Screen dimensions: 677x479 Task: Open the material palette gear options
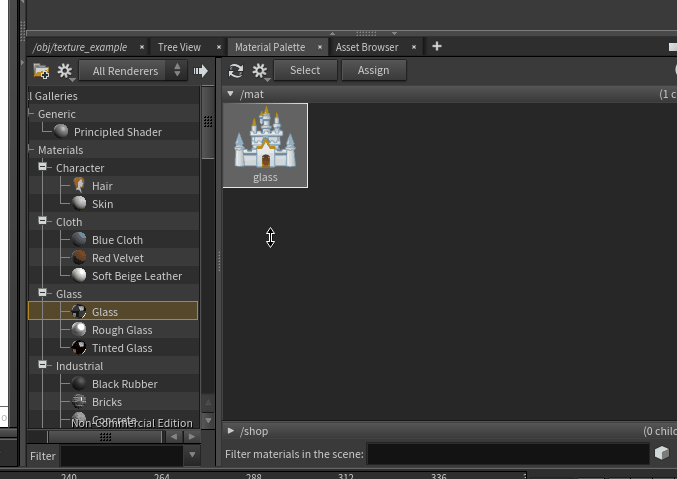(260, 70)
